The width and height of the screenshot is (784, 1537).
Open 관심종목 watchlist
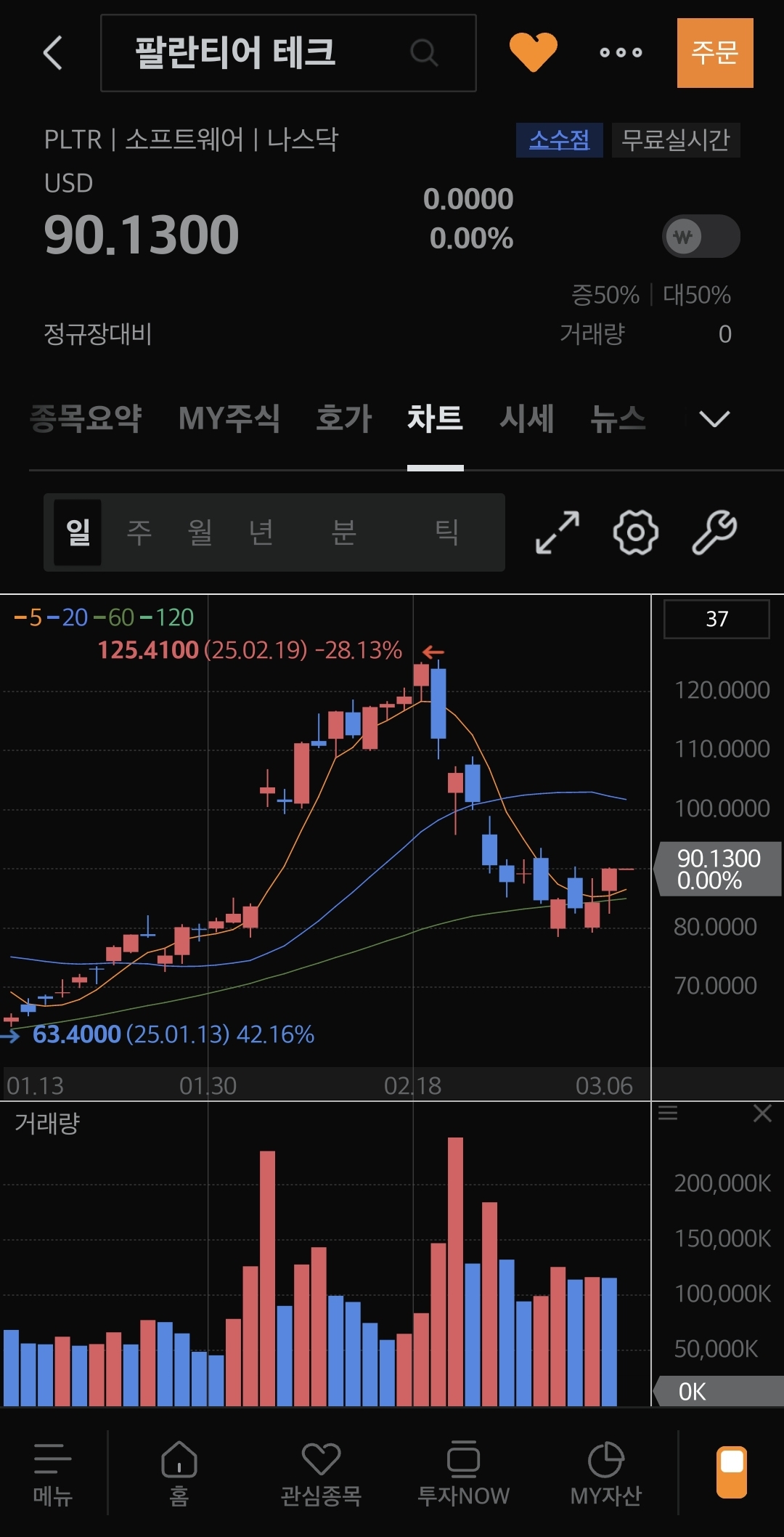pyautogui.click(x=321, y=1475)
